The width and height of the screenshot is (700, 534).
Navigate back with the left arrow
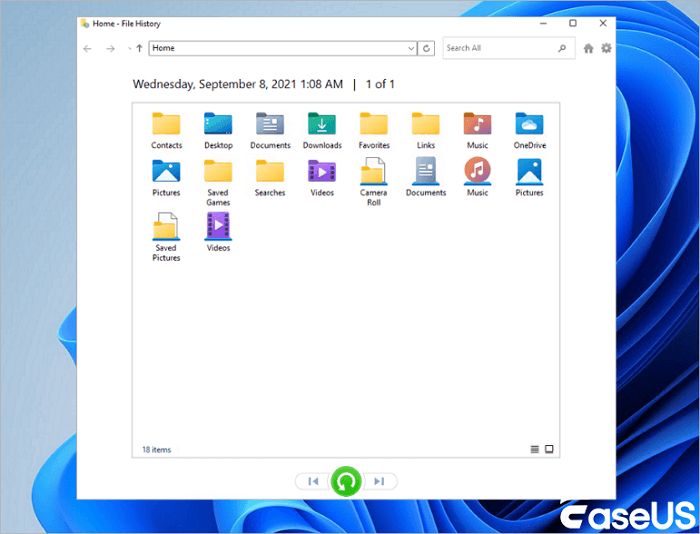(88, 49)
